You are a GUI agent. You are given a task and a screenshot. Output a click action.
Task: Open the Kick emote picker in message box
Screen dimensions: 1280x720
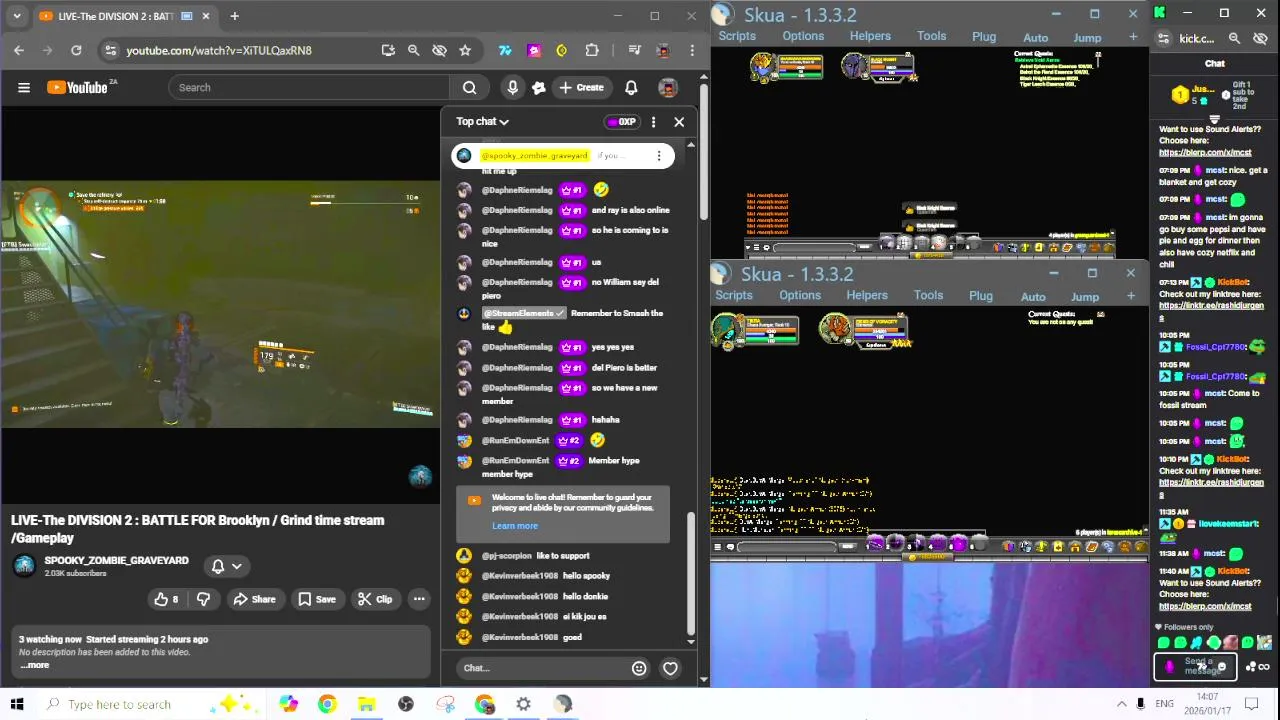pyautogui.click(x=1221, y=667)
